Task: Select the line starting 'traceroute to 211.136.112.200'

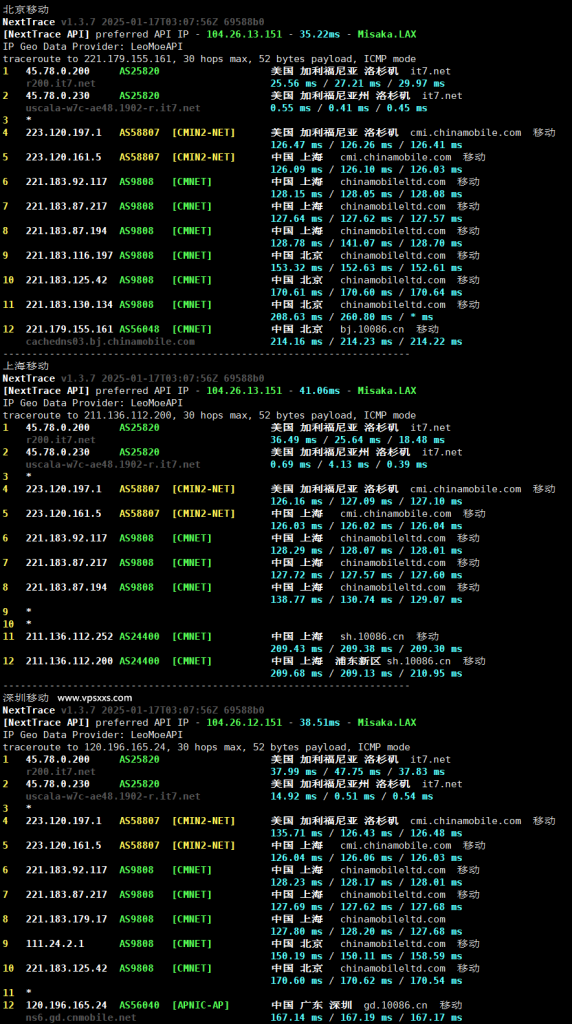Action: tap(209, 415)
